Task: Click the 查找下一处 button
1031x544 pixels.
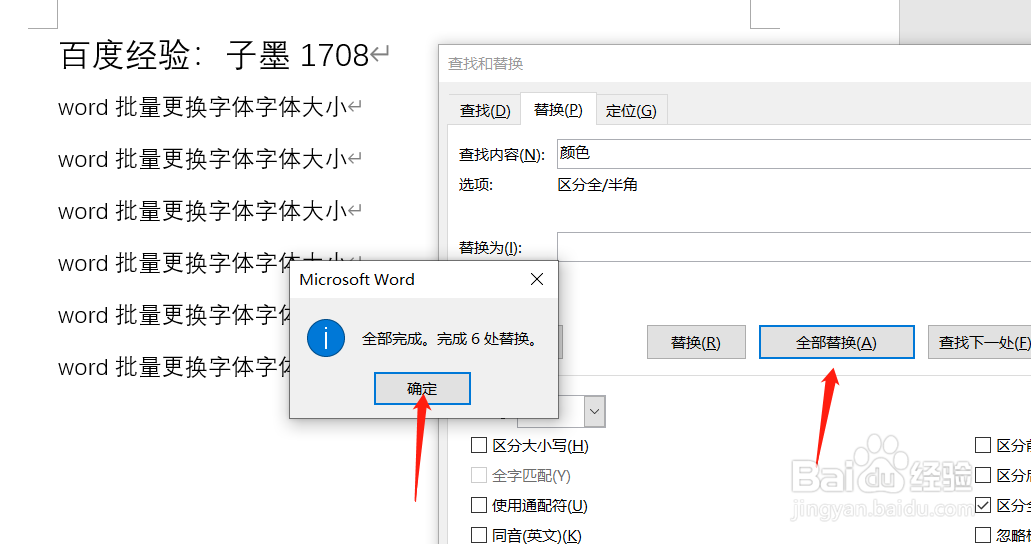Action: click(x=980, y=342)
